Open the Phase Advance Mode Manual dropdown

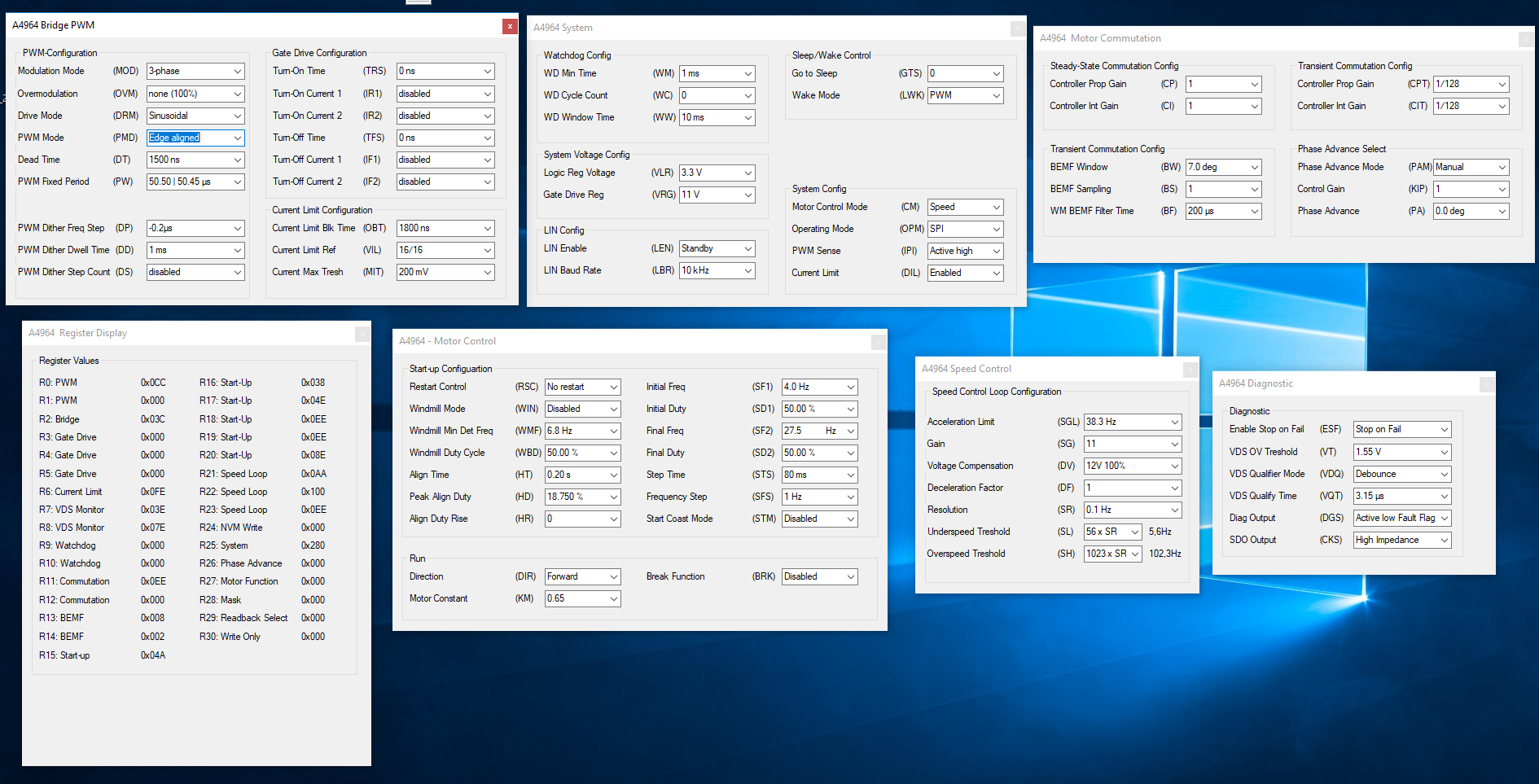click(x=1471, y=167)
